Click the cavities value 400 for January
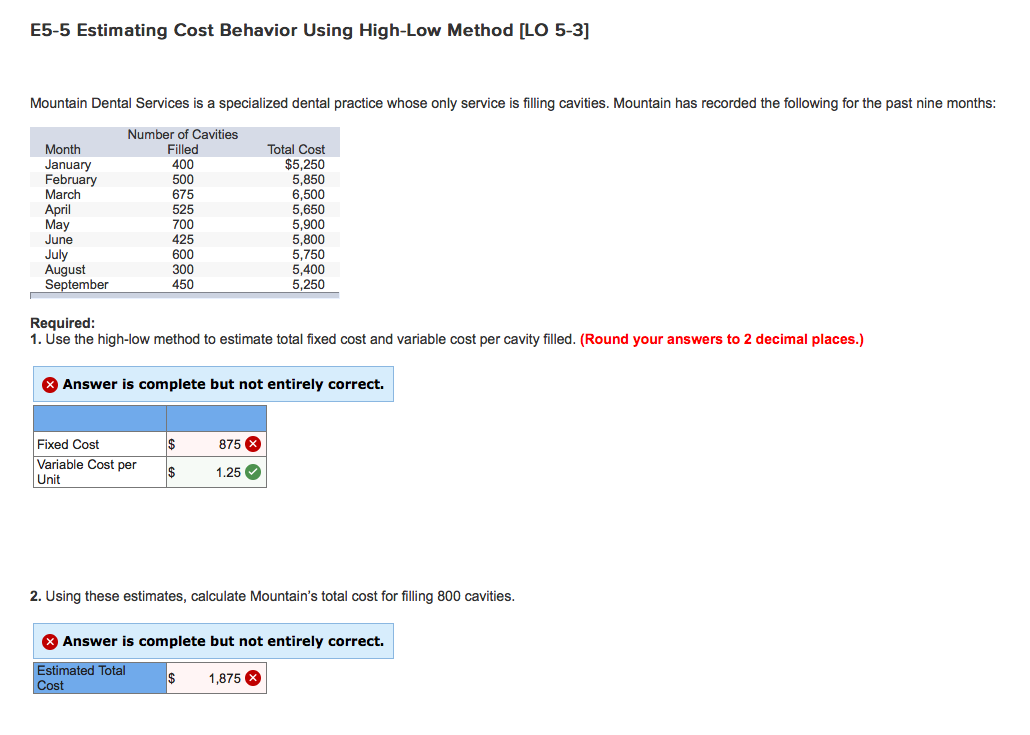The image size is (1030, 735). (x=183, y=165)
